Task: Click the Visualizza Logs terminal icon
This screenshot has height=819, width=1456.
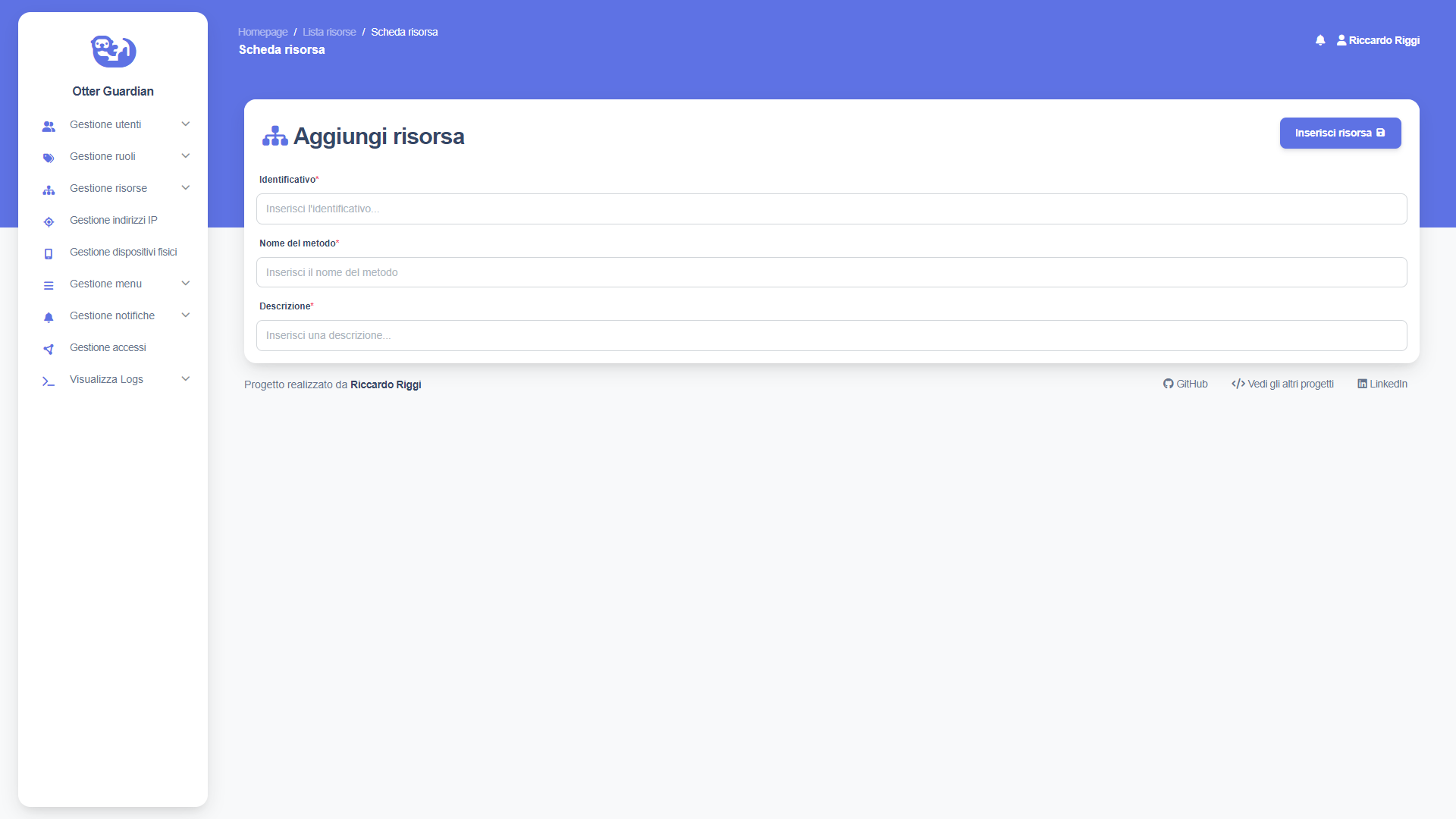Action: 49,381
